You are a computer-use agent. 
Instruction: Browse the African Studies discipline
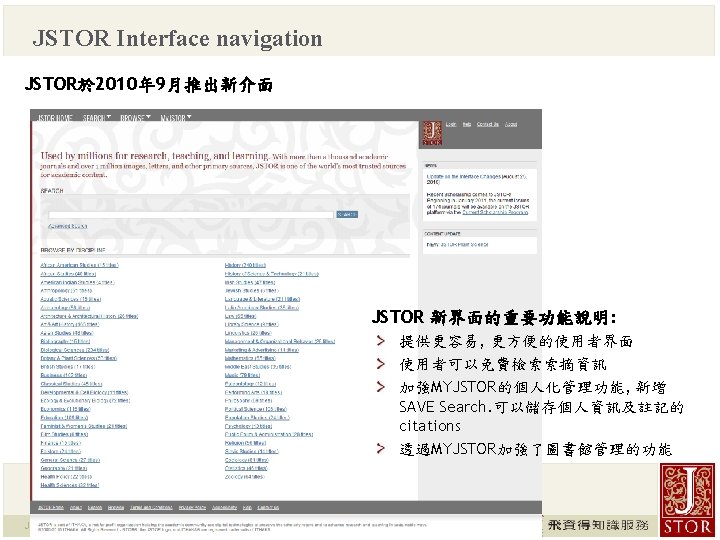[68, 274]
